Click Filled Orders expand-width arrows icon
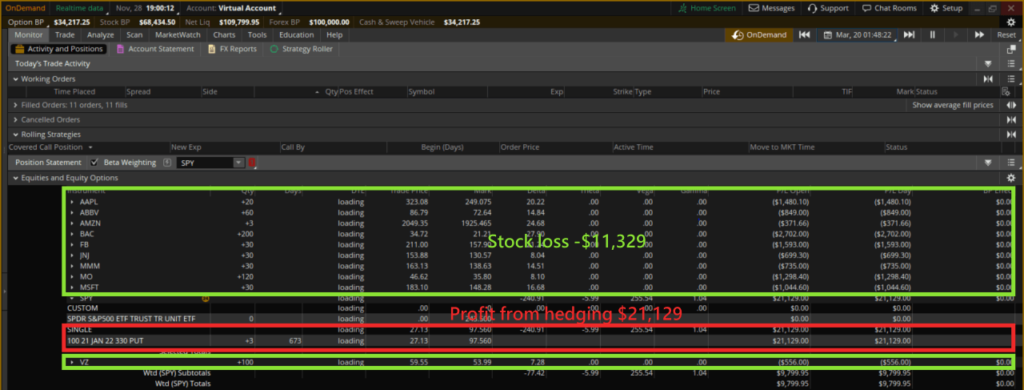Viewport: 1024px width, 390px height. click(1011, 105)
